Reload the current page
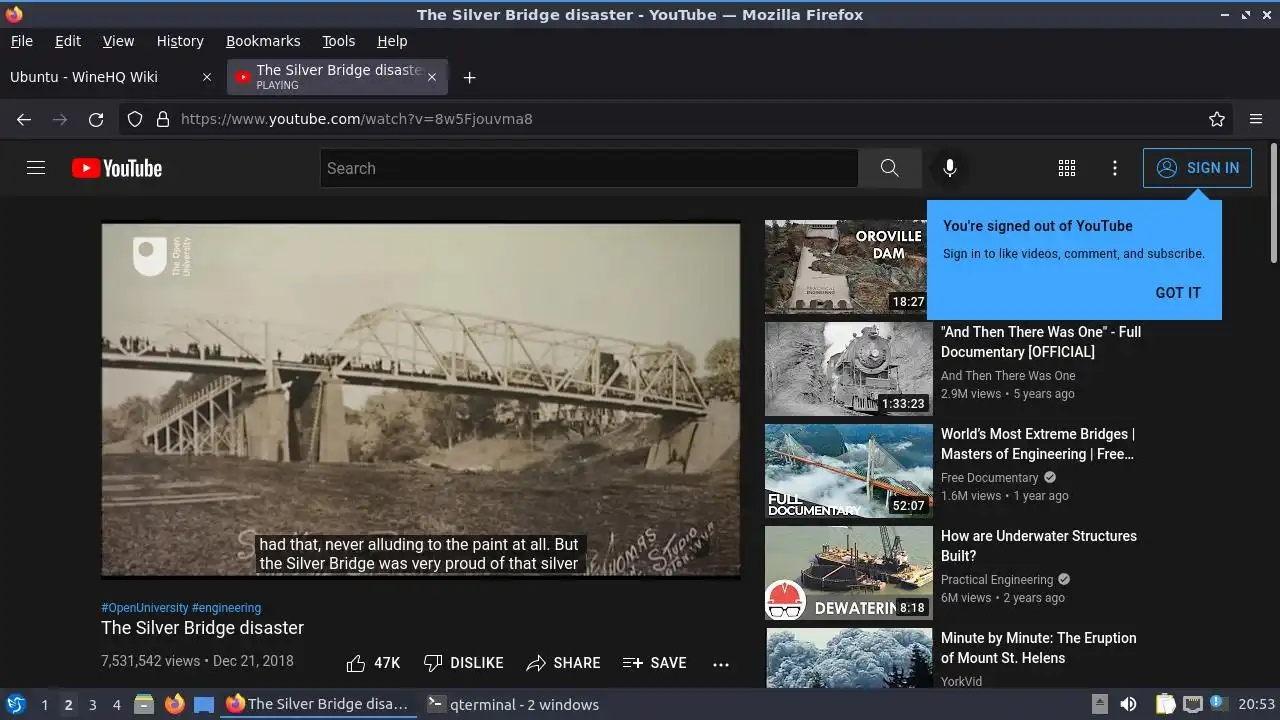 pyautogui.click(x=96, y=119)
